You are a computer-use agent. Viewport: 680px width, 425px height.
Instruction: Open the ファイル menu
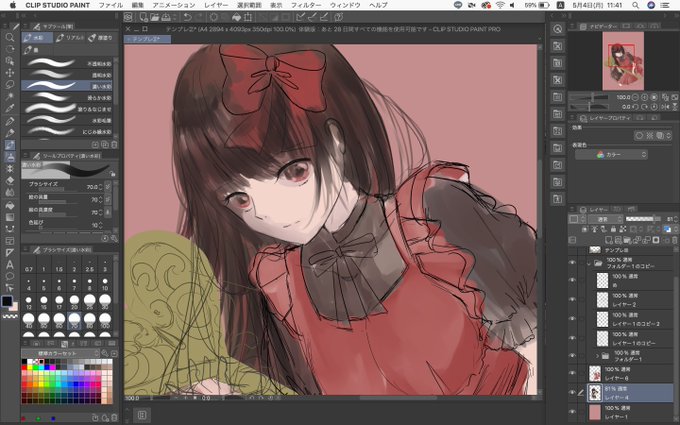tap(111, 5)
